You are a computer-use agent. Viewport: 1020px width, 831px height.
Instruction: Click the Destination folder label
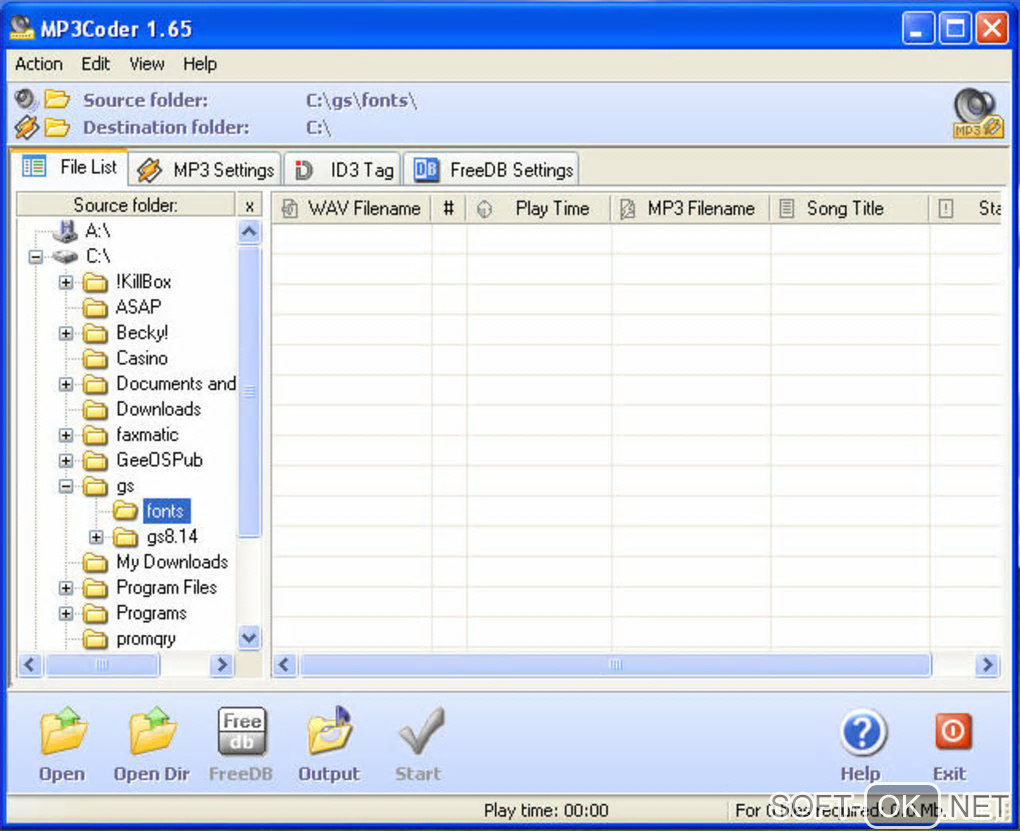(x=167, y=127)
